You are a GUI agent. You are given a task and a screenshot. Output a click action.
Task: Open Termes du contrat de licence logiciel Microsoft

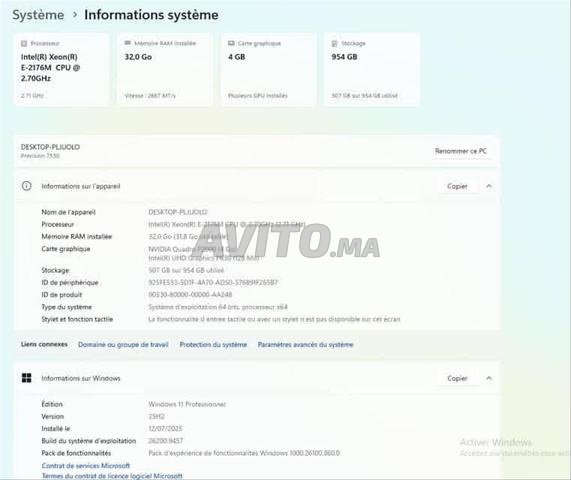(x=112, y=476)
